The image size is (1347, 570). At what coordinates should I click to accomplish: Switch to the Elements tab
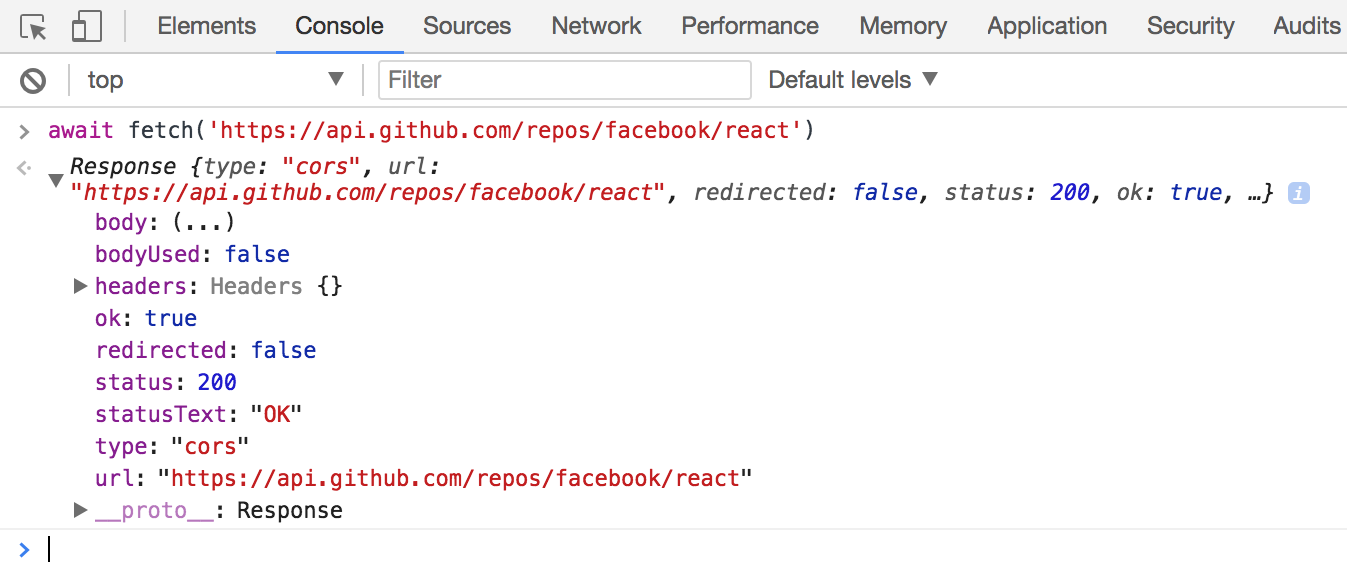[207, 26]
